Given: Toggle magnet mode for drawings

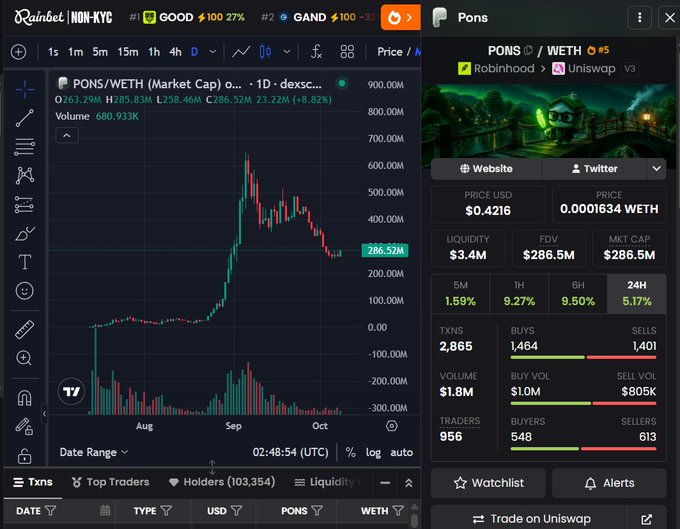Looking at the screenshot, I should [25, 397].
